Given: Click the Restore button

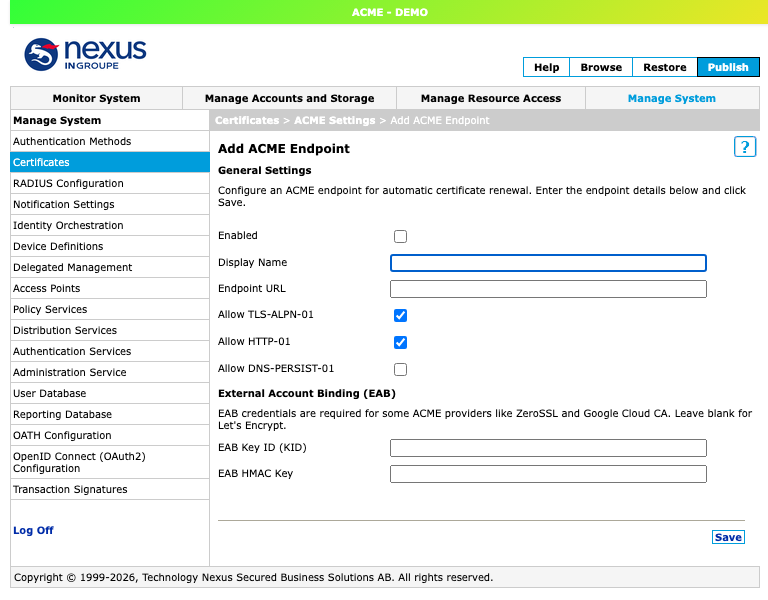Looking at the screenshot, I should (x=665, y=67).
